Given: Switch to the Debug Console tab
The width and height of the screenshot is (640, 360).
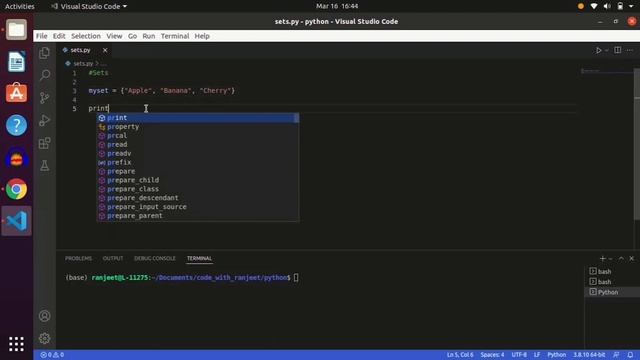Looking at the screenshot, I should 155,258.
